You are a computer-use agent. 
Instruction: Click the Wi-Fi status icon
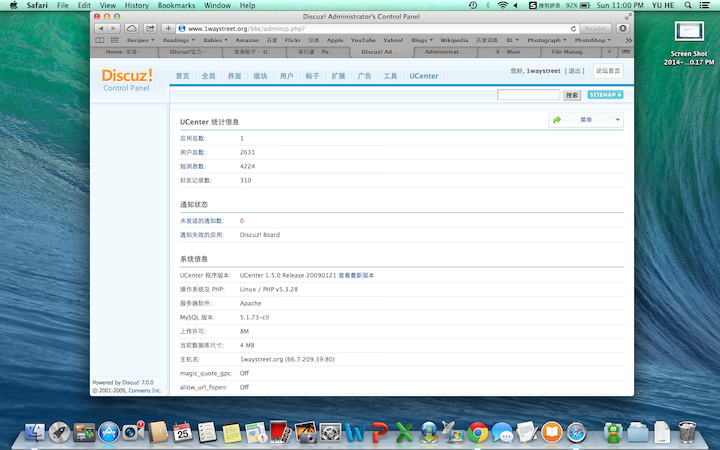pos(503,6)
